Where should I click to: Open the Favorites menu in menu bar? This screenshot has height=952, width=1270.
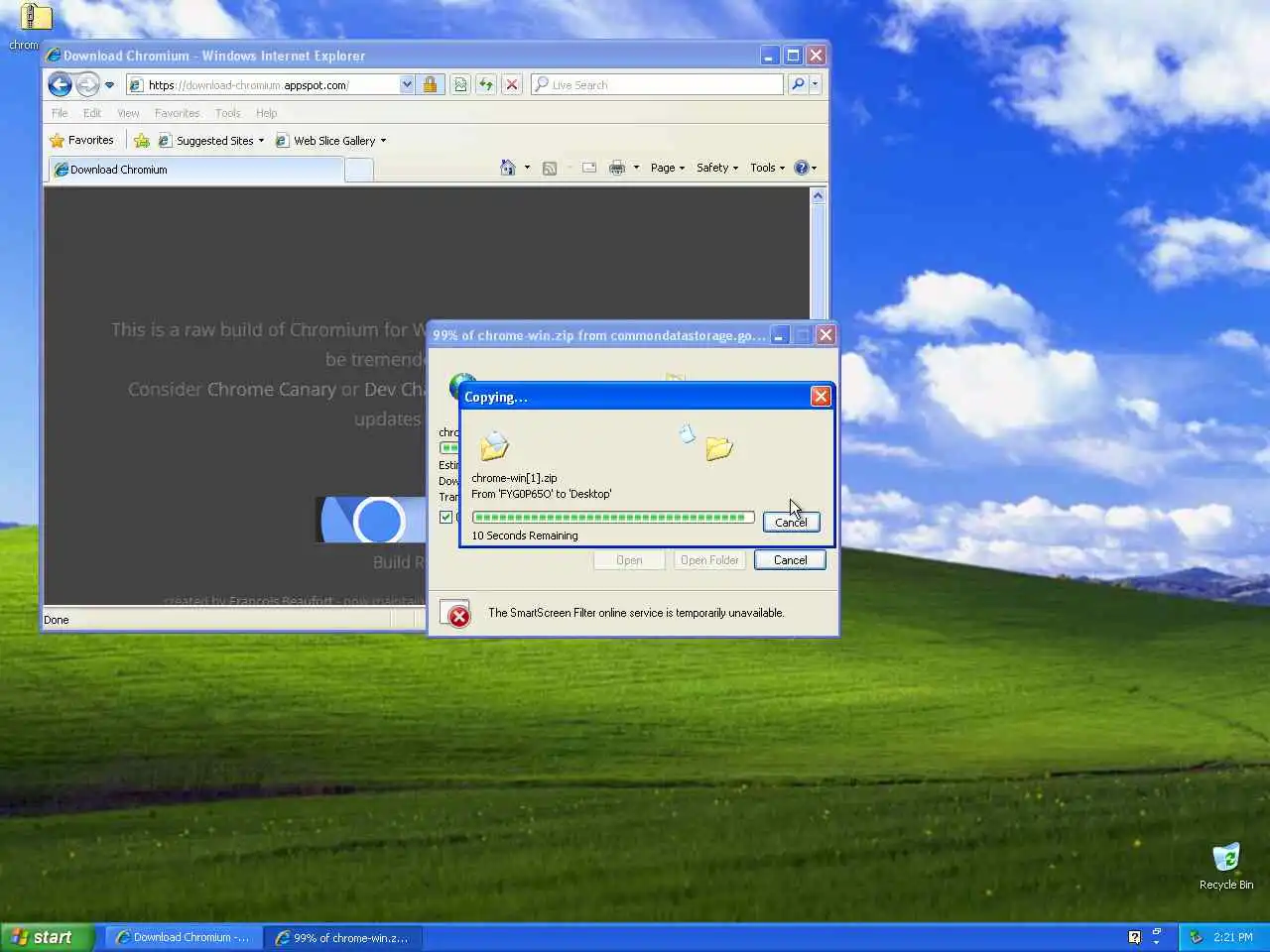tap(178, 113)
